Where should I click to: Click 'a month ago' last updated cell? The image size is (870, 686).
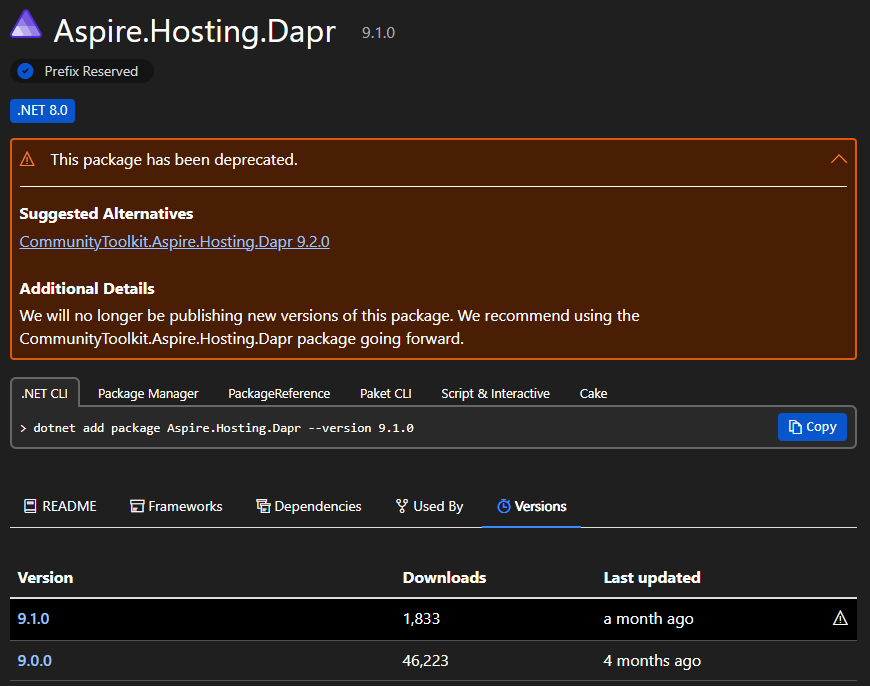(x=648, y=619)
